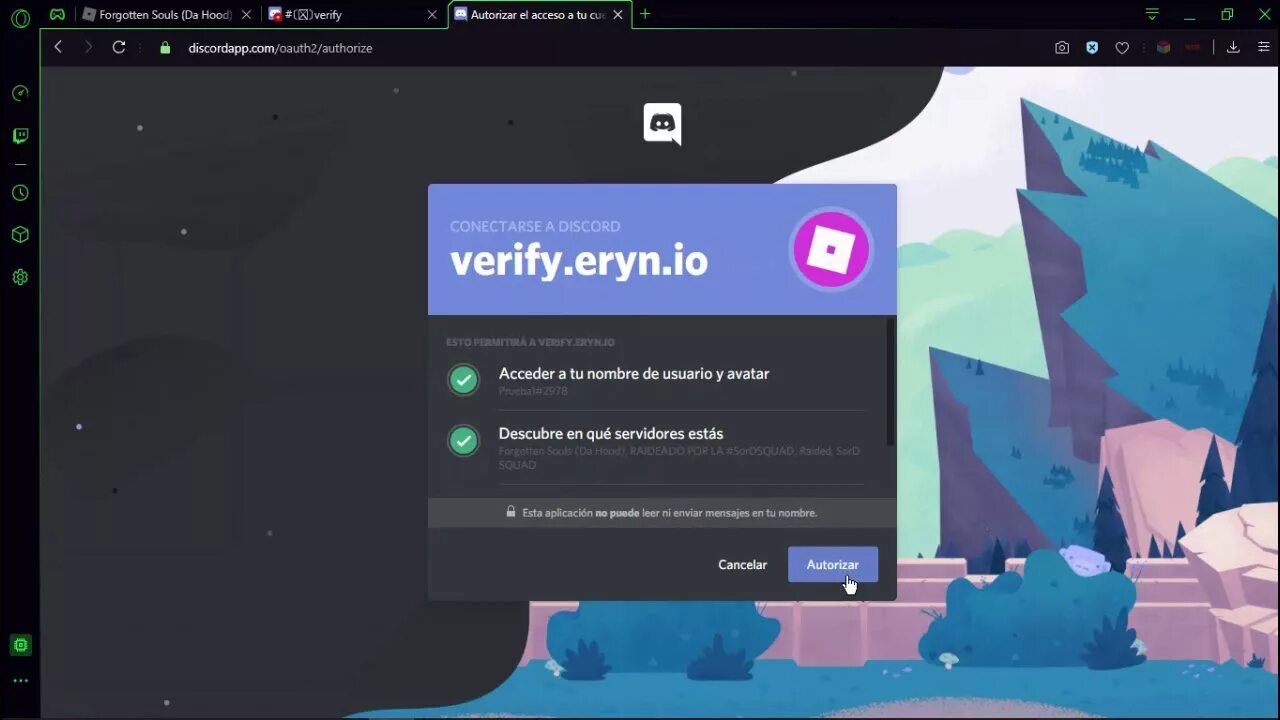Click the discordapp.com address bar URL
Image resolution: width=1280 pixels, height=720 pixels.
280,48
